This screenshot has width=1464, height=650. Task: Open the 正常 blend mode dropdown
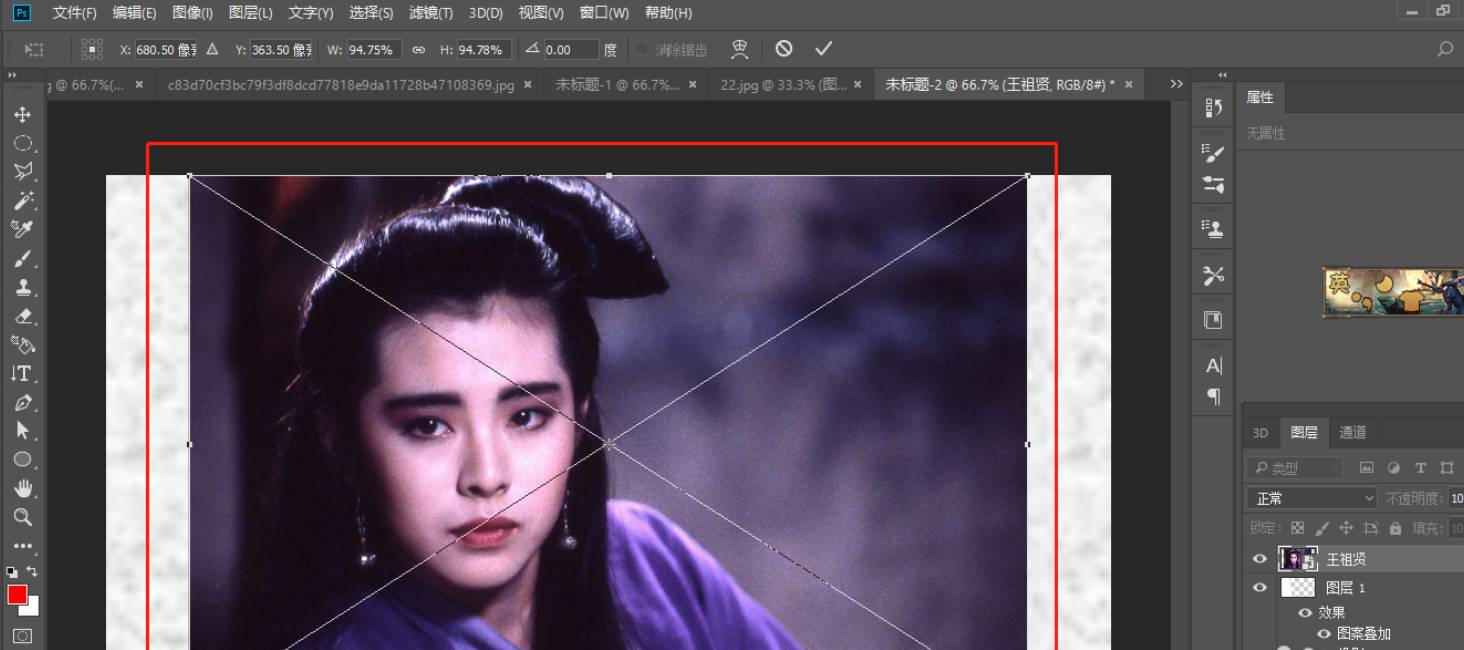point(1312,498)
